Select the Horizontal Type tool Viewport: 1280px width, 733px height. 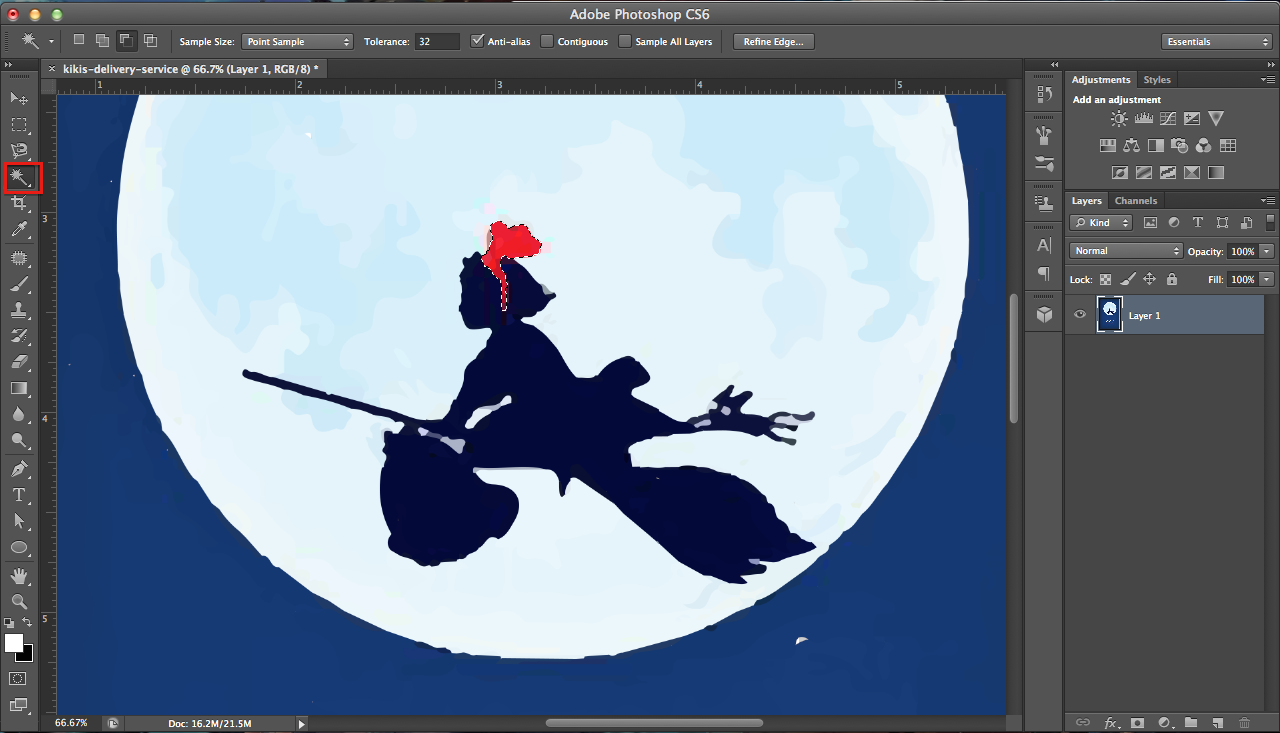click(19, 495)
